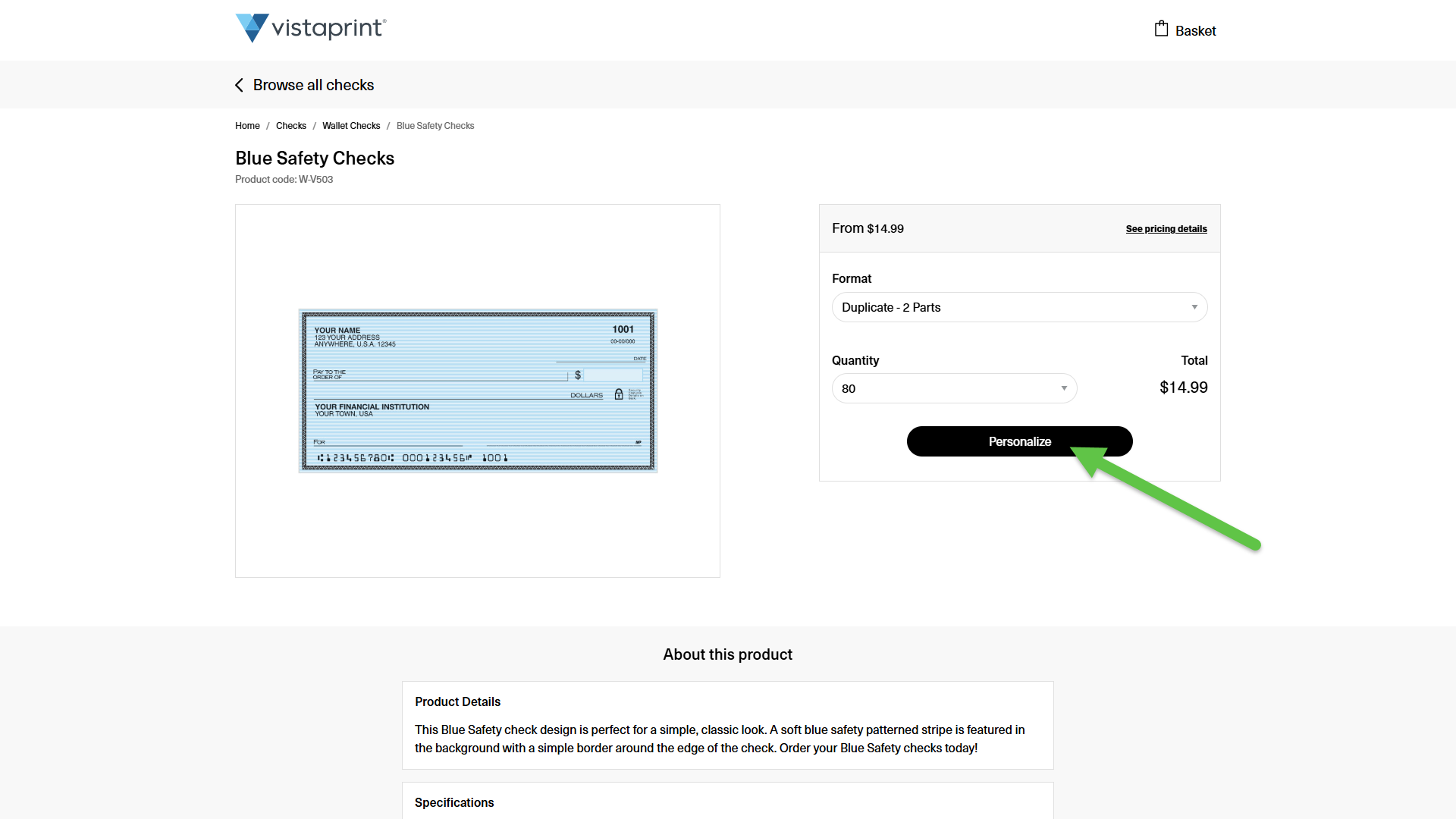
Task: Click the From $14.99 price text
Action: click(x=868, y=228)
